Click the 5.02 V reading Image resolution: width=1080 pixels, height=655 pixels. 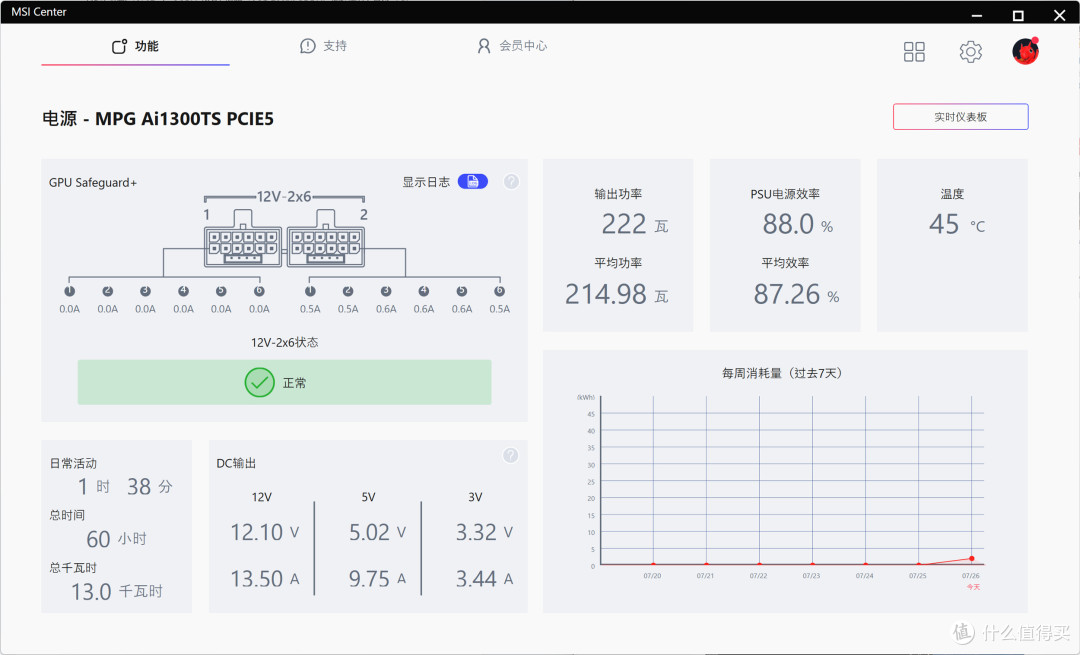(377, 532)
